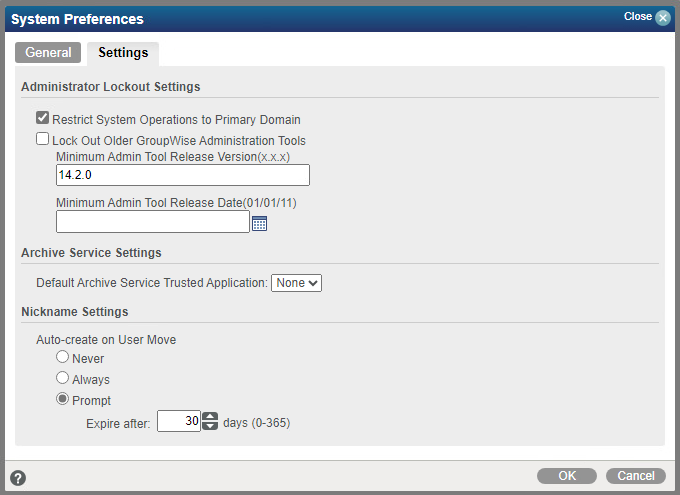Click the System Preferences title bar

coord(300,18)
